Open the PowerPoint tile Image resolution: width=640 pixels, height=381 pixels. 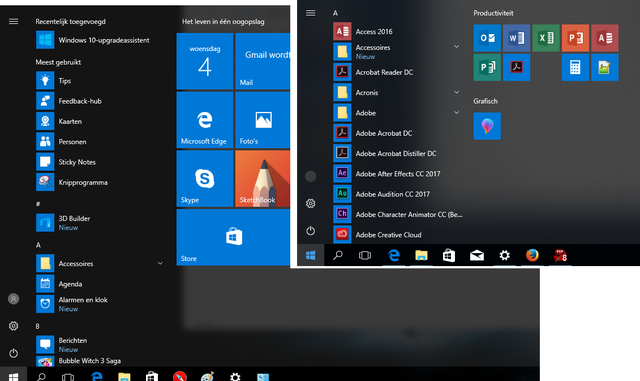[x=575, y=38]
